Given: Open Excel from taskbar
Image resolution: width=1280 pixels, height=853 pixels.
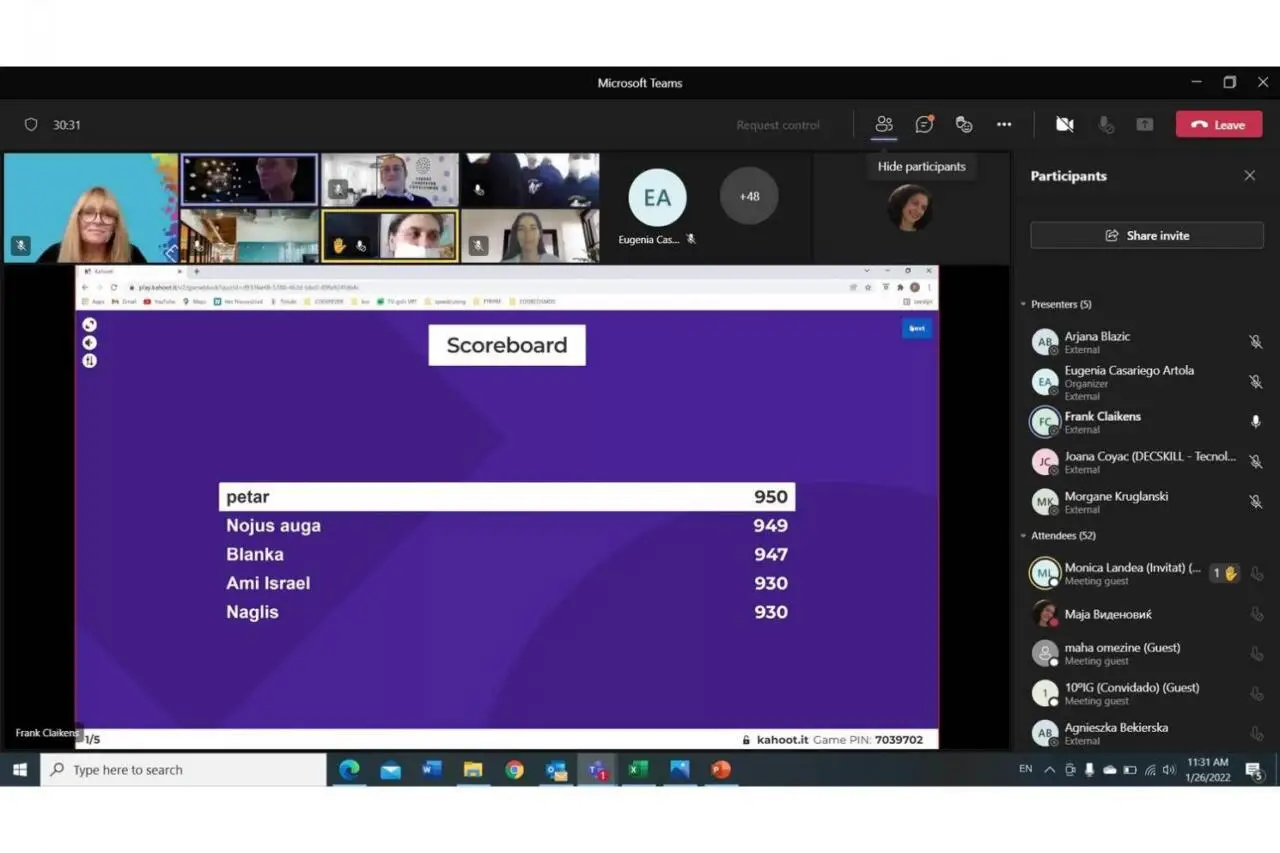Looking at the screenshot, I should [x=638, y=769].
